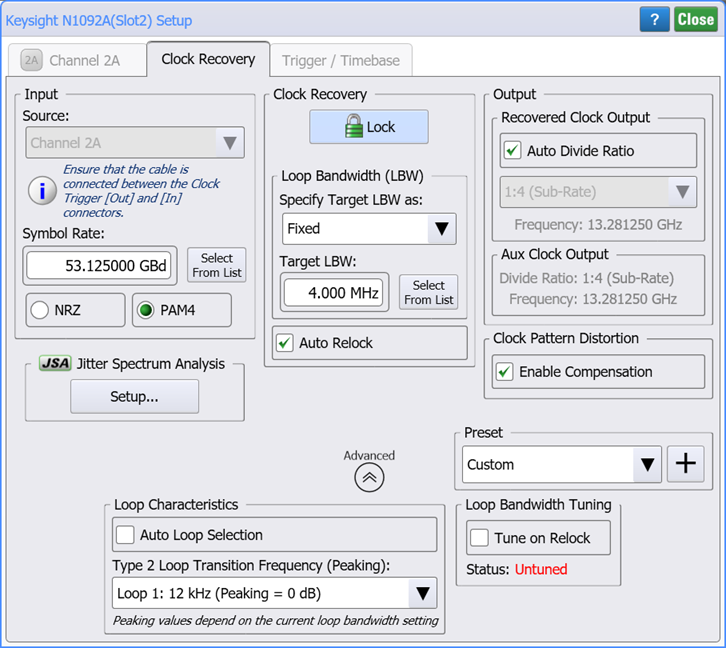The height and width of the screenshot is (648, 726).
Task: Select the PAM4 radio button
Action: pos(146,310)
